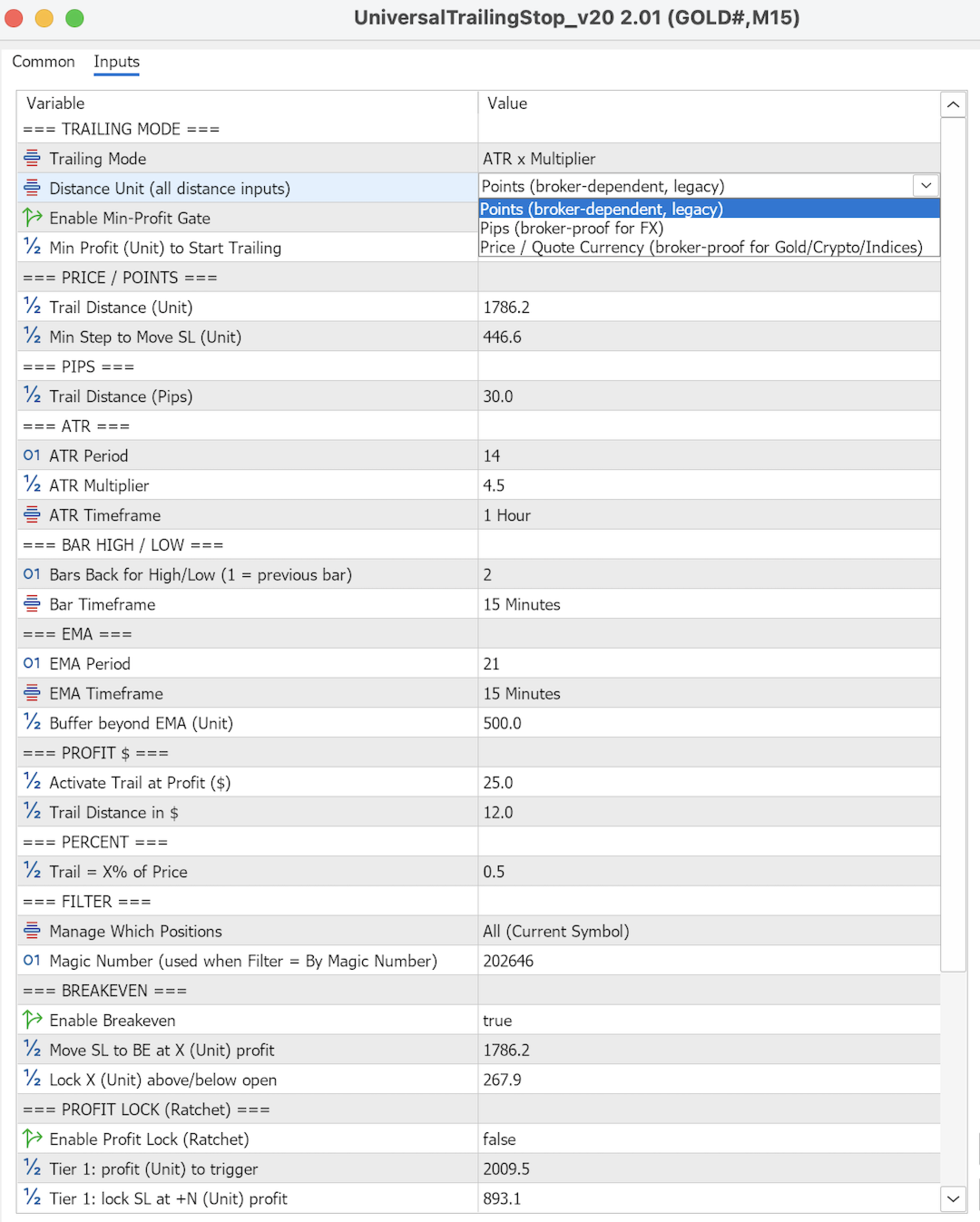Click the scroll down arrow button
The image size is (980, 1222).
tap(953, 1198)
